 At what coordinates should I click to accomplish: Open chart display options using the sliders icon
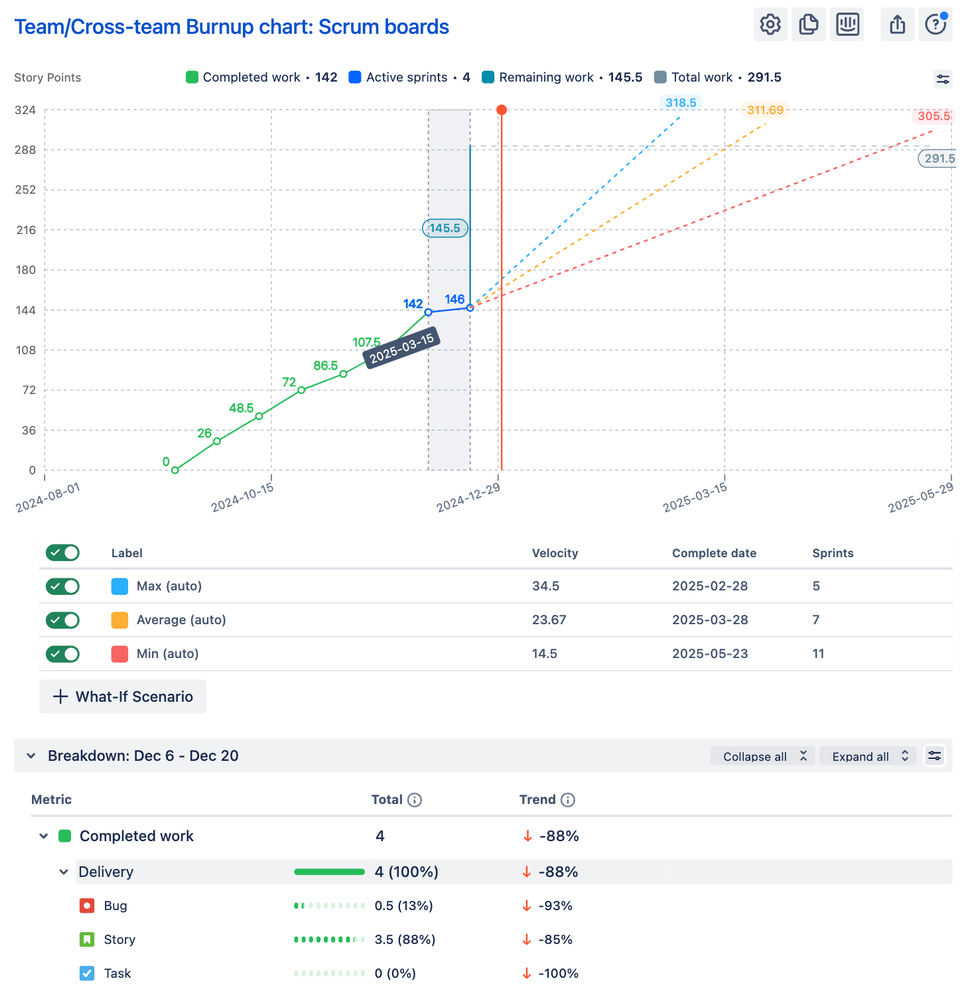(x=942, y=79)
